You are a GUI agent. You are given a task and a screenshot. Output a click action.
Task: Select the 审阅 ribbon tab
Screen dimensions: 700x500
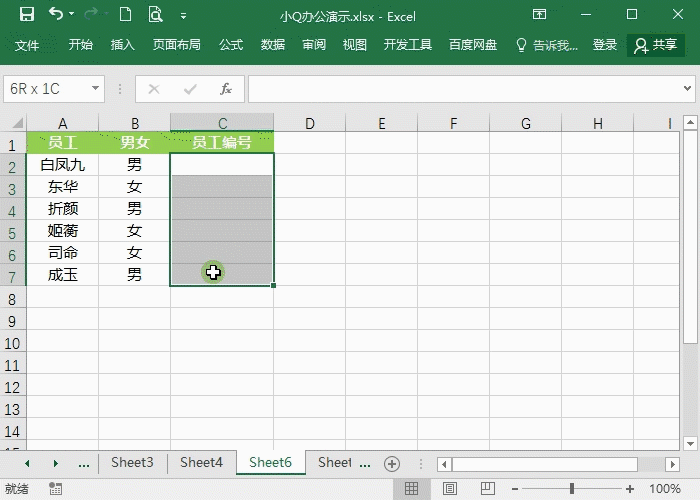314,45
